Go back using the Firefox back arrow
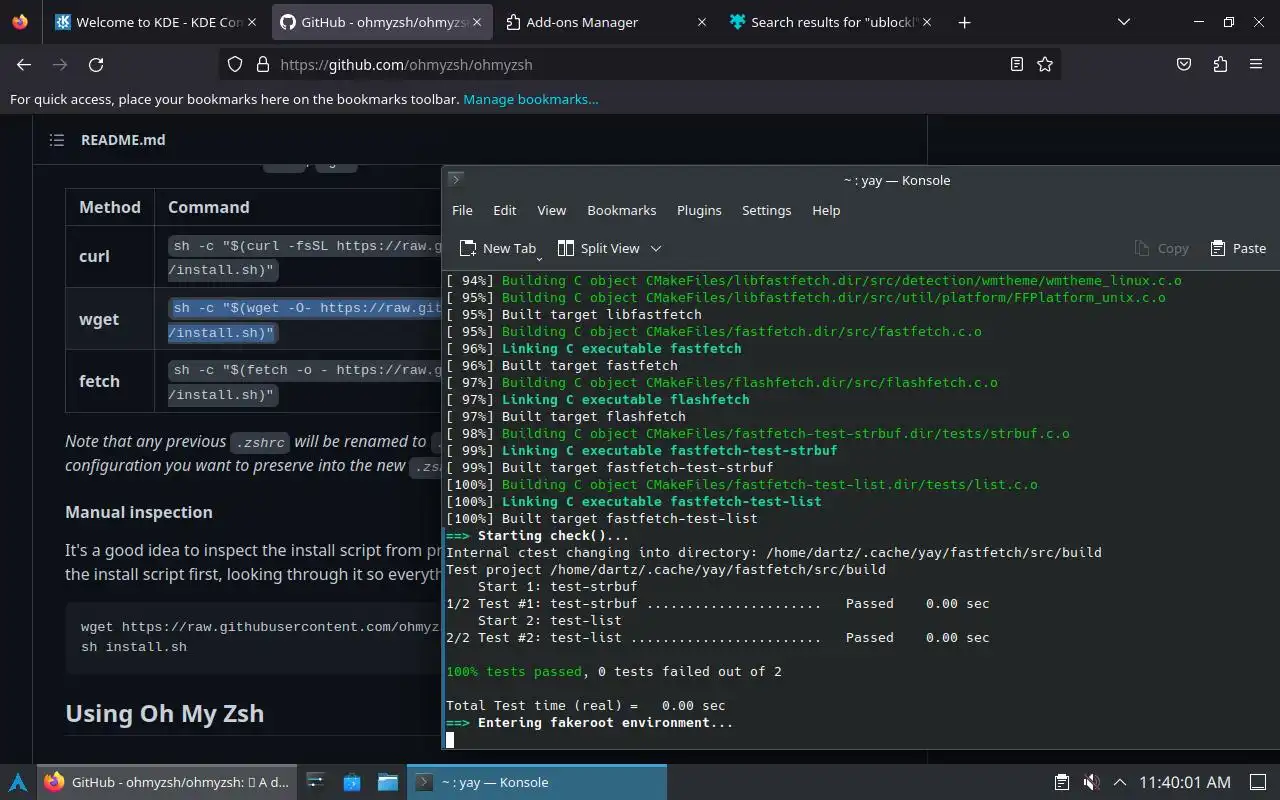The width and height of the screenshot is (1280, 800). [x=24, y=64]
